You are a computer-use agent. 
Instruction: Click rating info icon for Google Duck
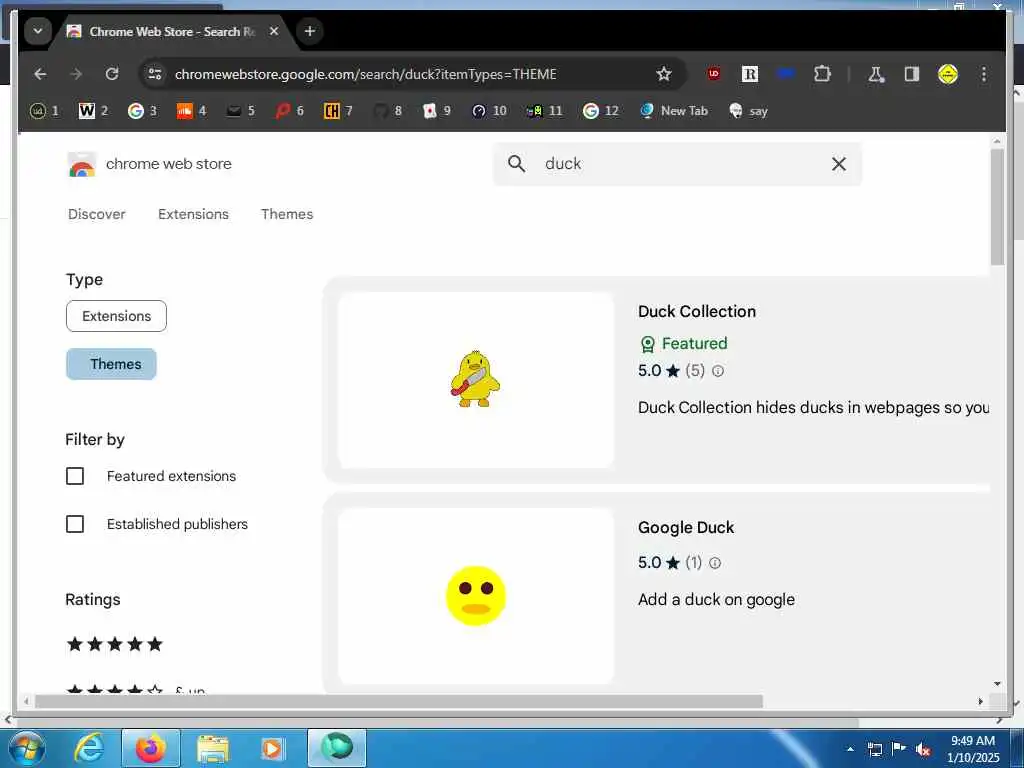715,563
